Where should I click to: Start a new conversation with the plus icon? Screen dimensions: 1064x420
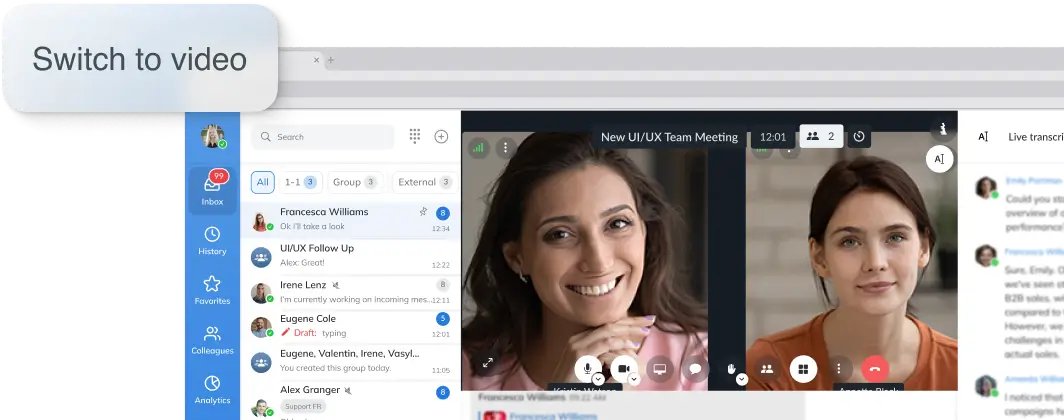click(x=441, y=137)
